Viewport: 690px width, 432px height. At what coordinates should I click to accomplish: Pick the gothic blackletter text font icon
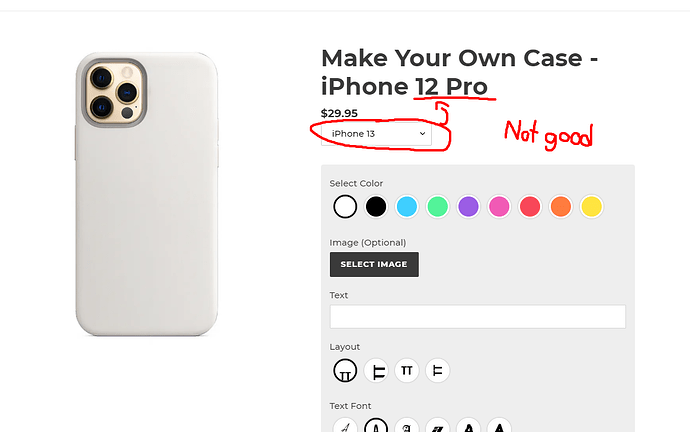[x=407, y=427]
